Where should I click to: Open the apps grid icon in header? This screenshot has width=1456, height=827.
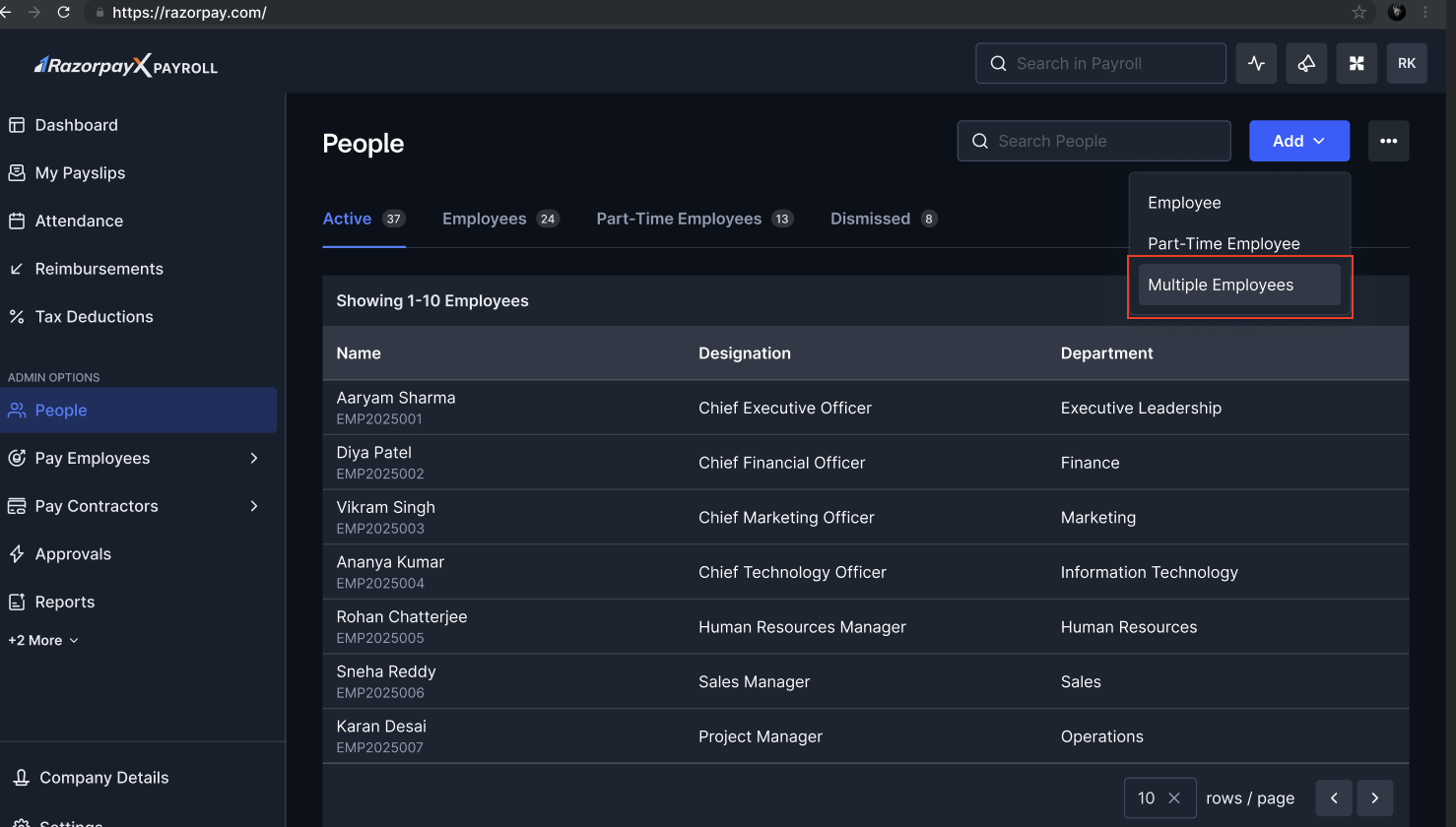pos(1357,63)
